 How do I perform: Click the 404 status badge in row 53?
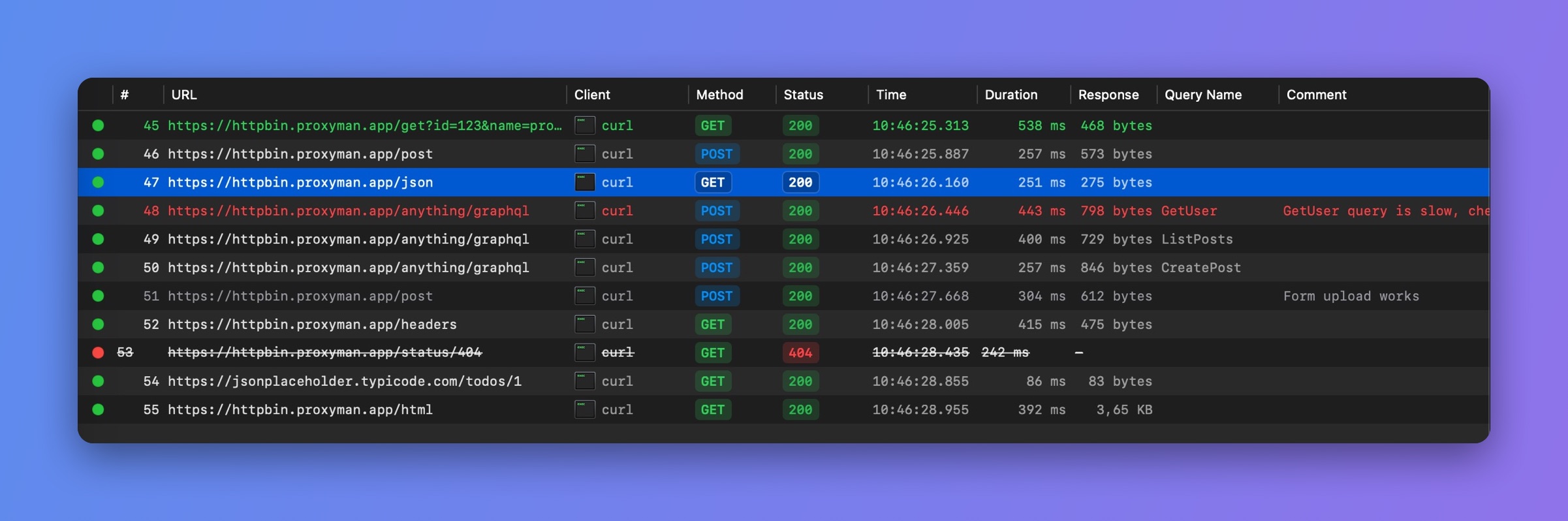[800, 353]
